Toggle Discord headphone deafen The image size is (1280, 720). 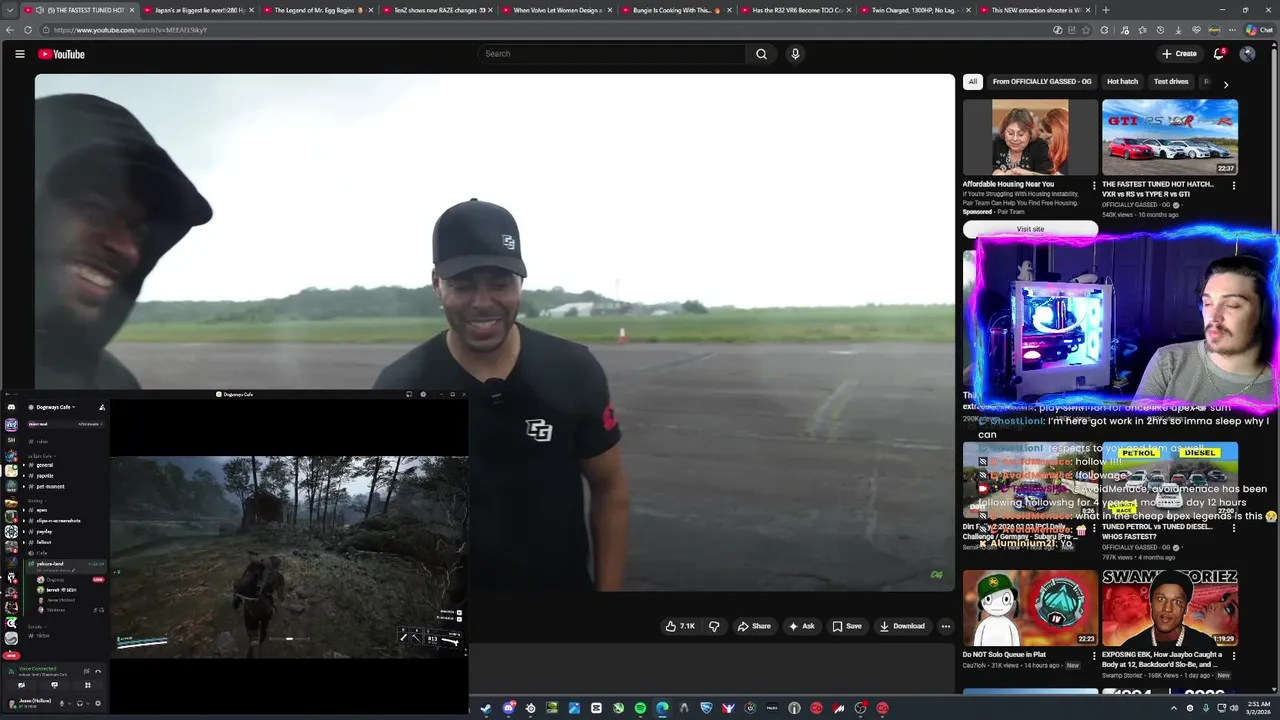tap(80, 703)
